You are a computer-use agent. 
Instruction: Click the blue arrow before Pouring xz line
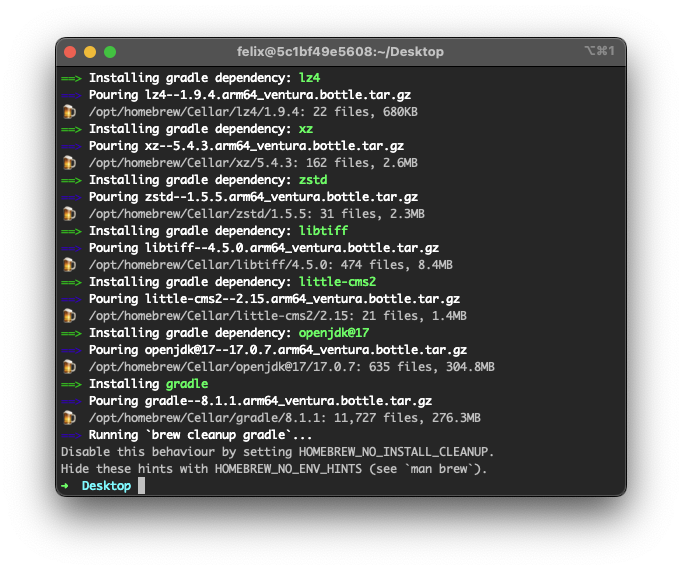(x=71, y=147)
